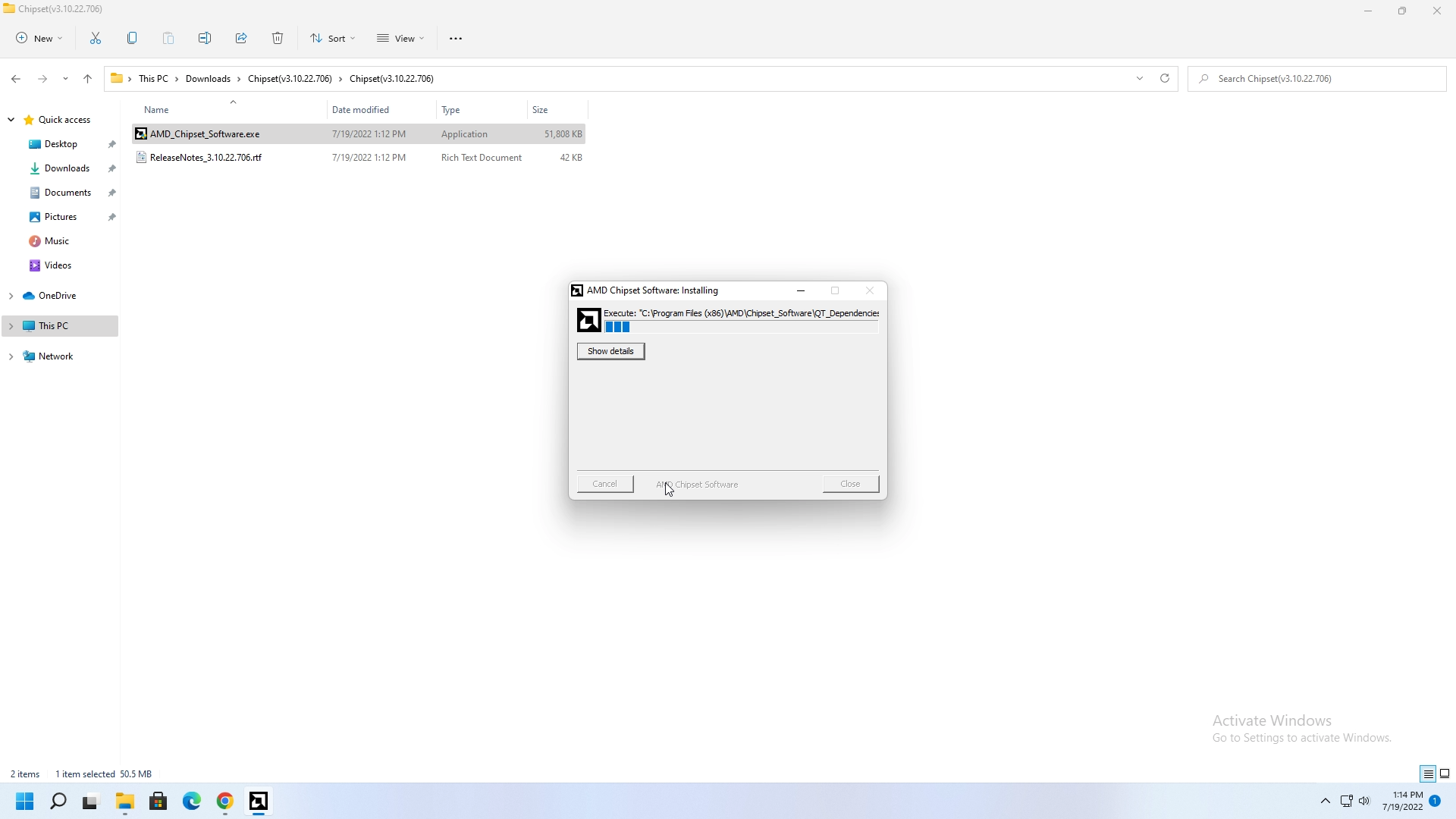Sort by Date modified column header
The image size is (1456, 819).
click(x=382, y=110)
